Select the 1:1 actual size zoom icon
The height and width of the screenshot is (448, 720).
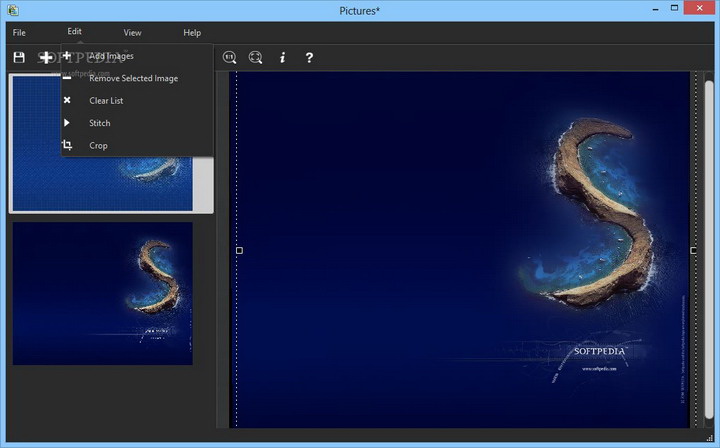(229, 58)
